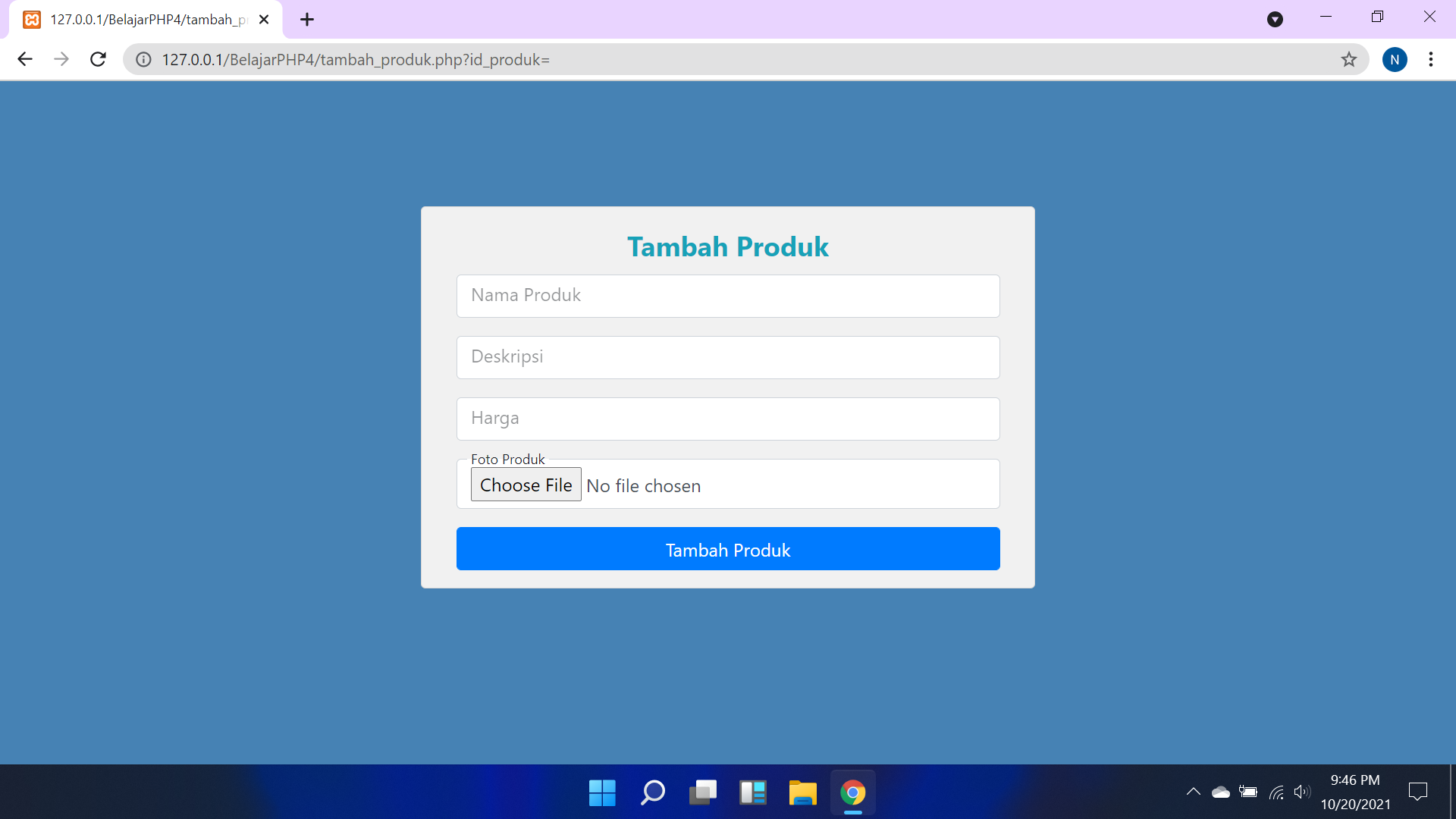
Task: Click inside the Nama Produk field
Action: tap(727, 296)
